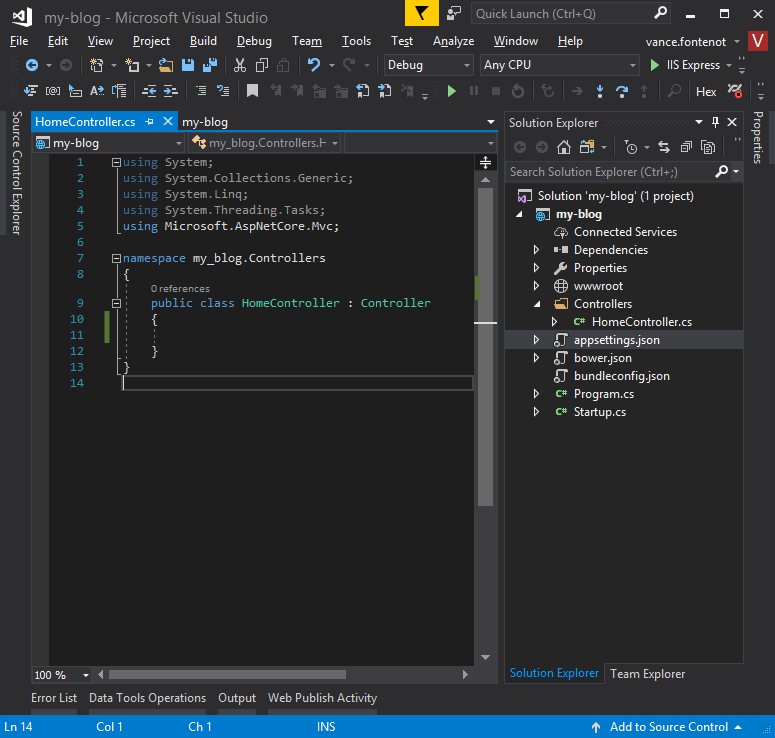Click the Pending Changes Filter clock icon

point(630,147)
